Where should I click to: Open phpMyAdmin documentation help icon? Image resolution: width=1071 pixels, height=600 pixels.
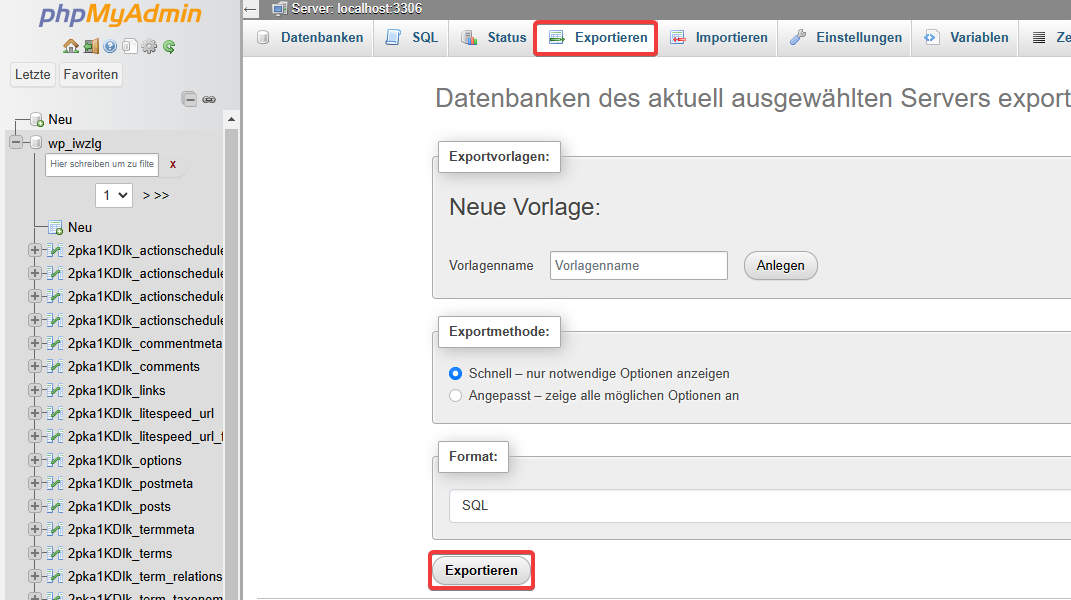(x=110, y=46)
